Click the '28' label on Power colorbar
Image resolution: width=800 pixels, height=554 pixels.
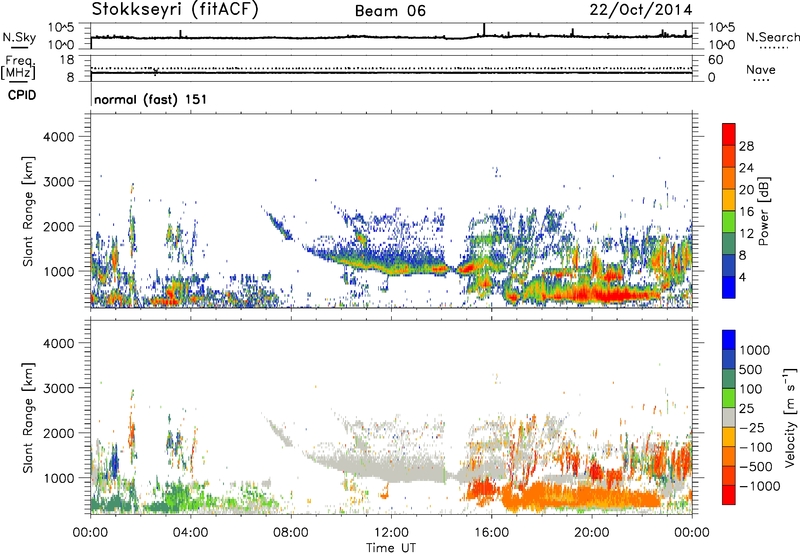pos(746,146)
